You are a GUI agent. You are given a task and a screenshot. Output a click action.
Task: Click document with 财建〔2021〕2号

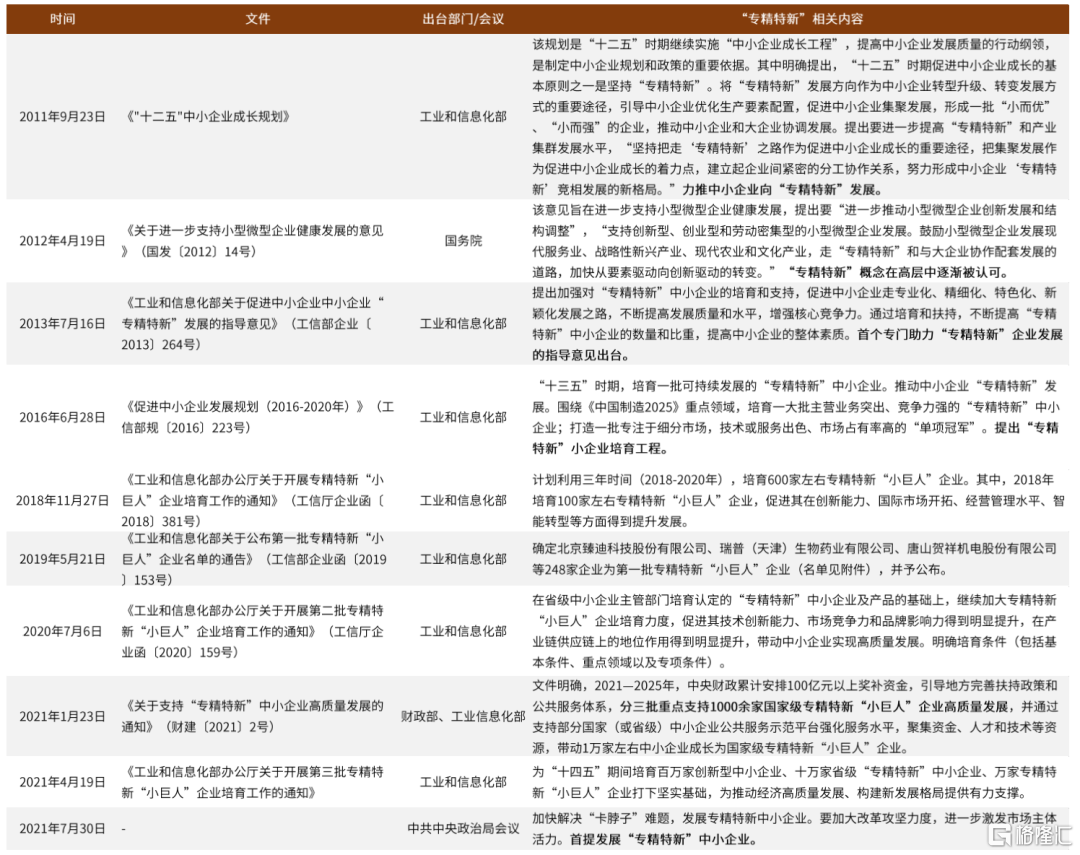(253, 717)
